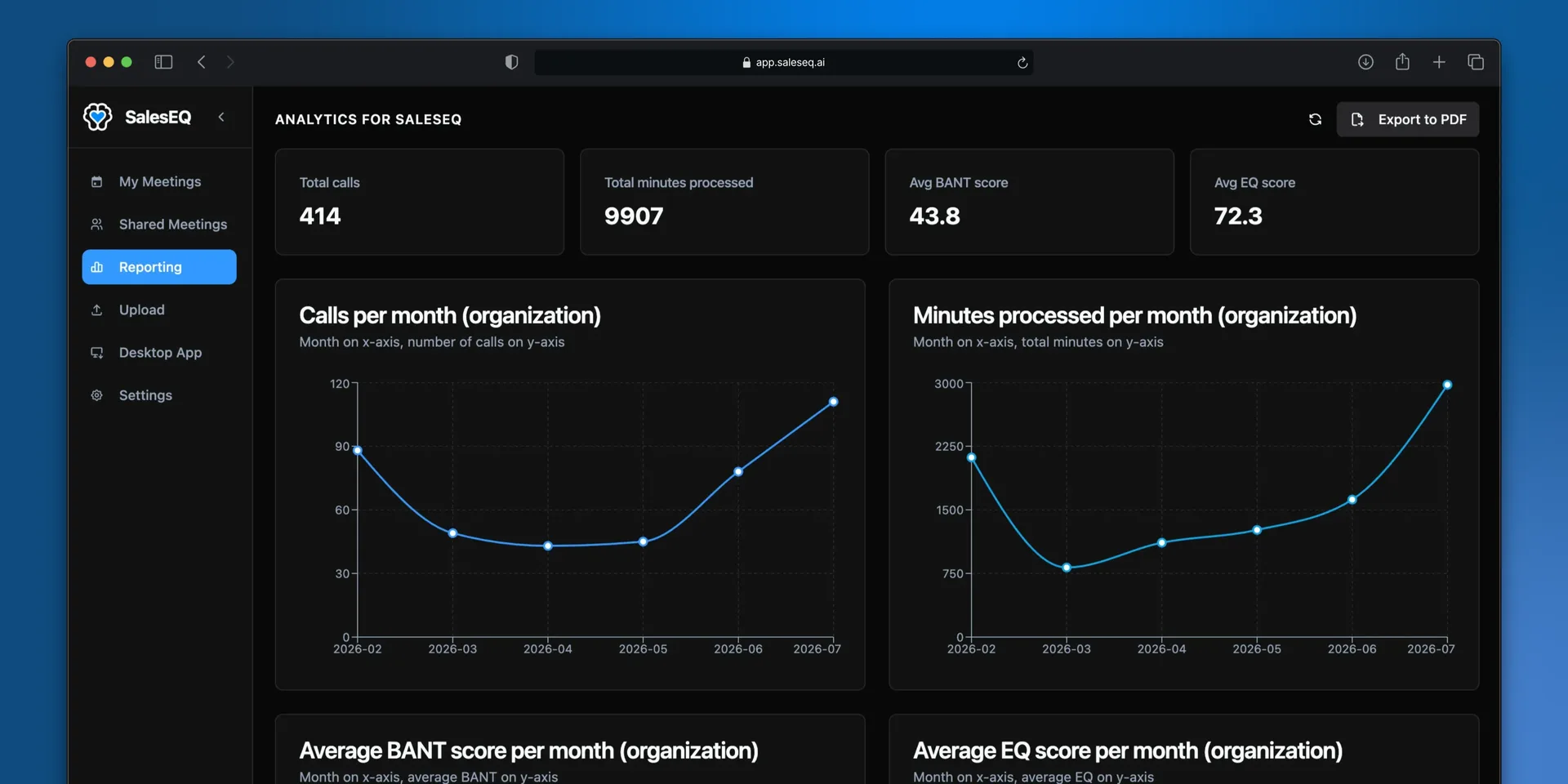Click the Minutes processed per month heading
Viewport: 1568px width, 784px height.
pyautogui.click(x=1134, y=316)
